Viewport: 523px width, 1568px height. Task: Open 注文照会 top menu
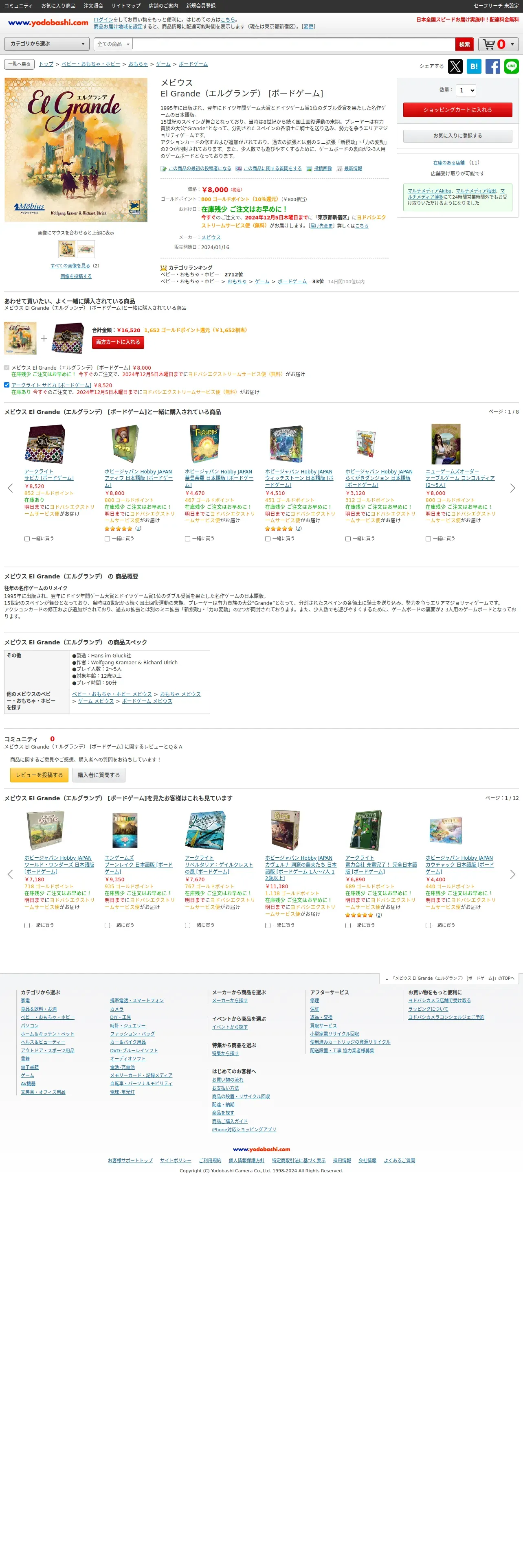93,5
